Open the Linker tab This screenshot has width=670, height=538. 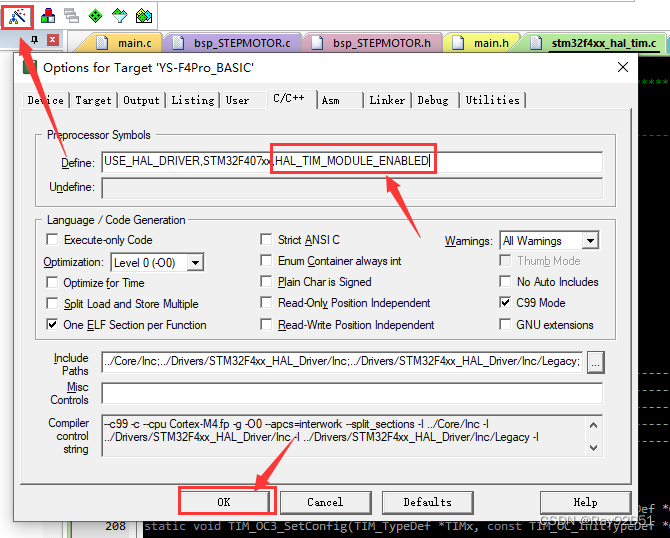[387, 100]
